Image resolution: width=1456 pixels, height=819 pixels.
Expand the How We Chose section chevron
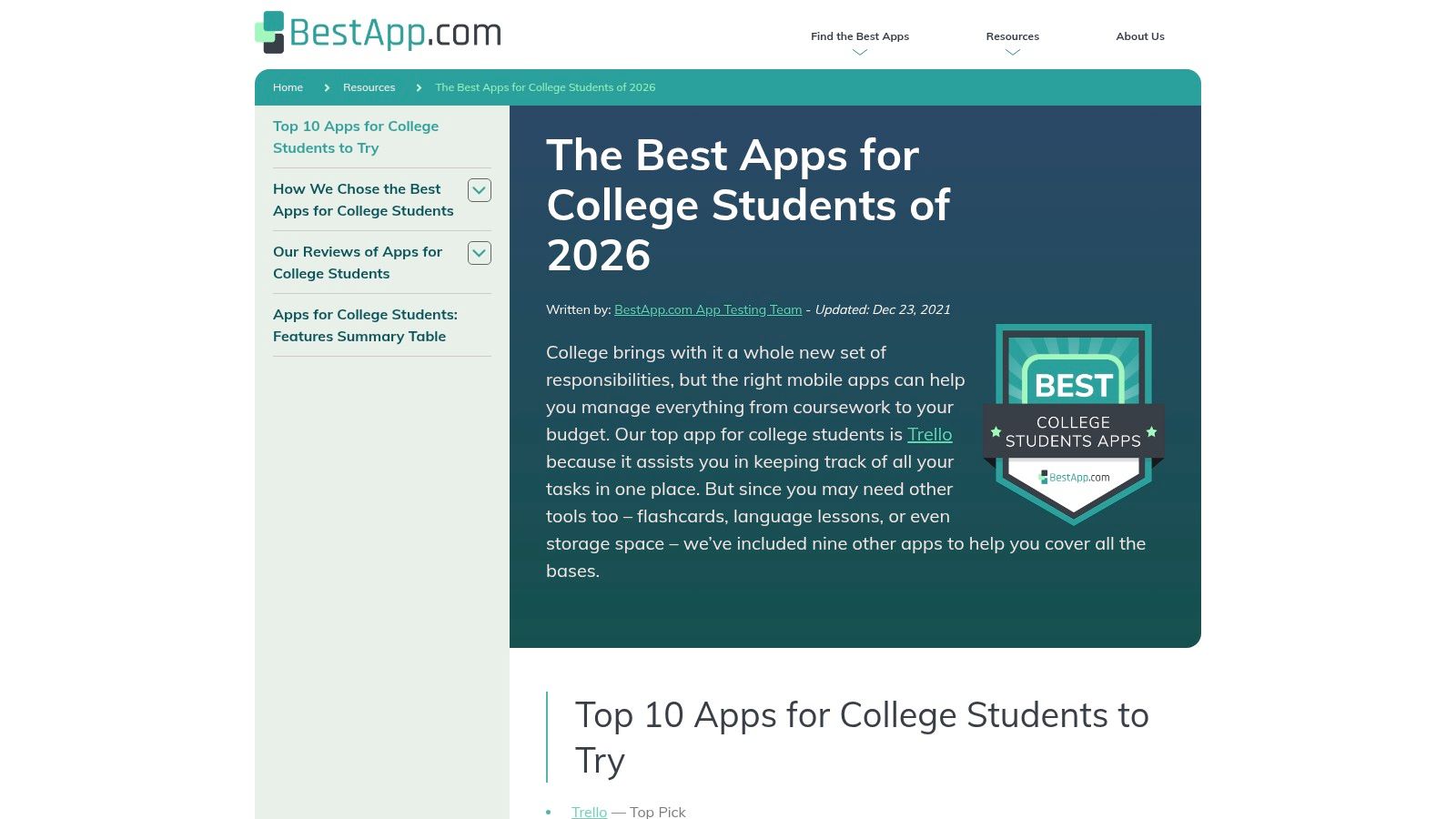coord(480,190)
